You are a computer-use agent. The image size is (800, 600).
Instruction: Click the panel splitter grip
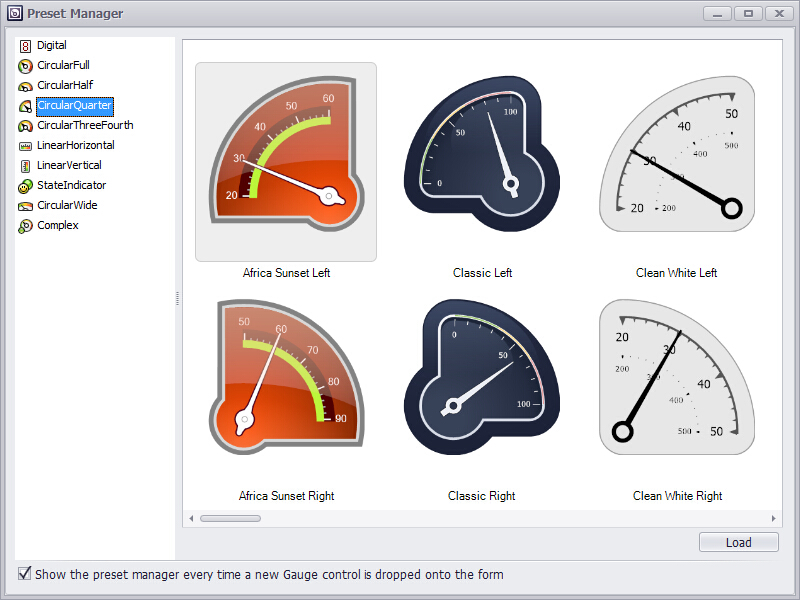[178, 298]
